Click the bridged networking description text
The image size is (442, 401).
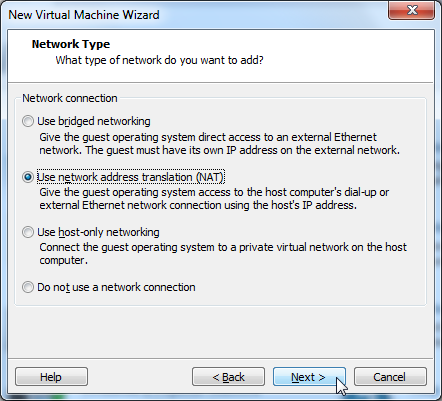tap(219, 144)
